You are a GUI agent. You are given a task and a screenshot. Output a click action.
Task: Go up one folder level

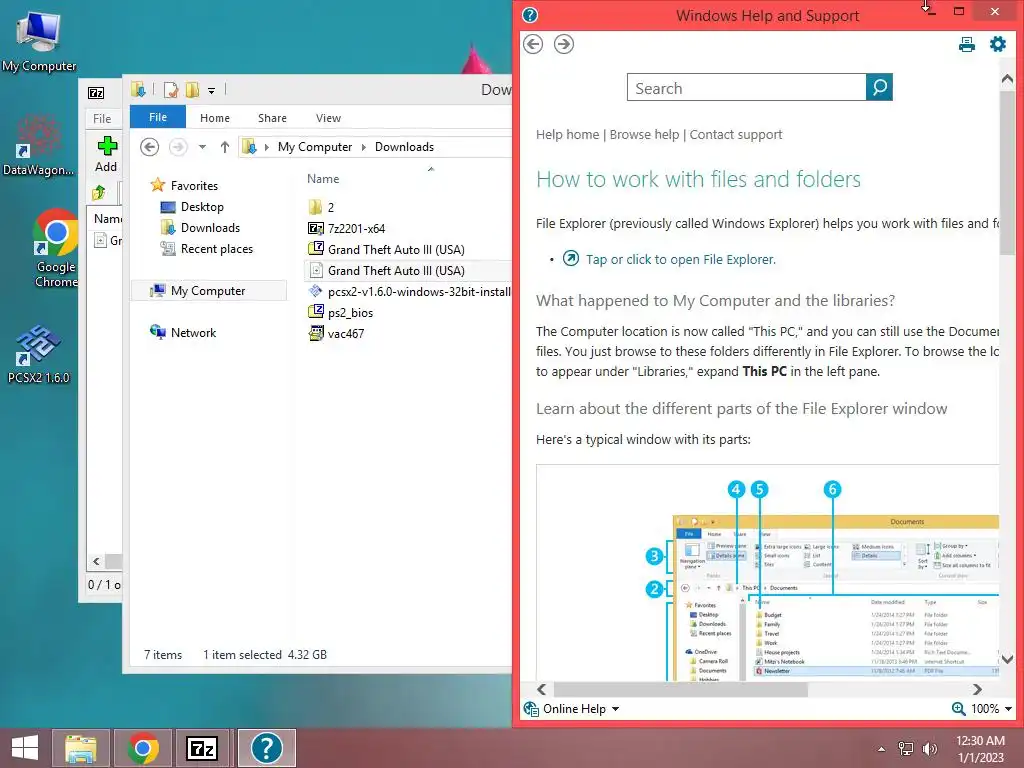pyautogui.click(x=225, y=147)
